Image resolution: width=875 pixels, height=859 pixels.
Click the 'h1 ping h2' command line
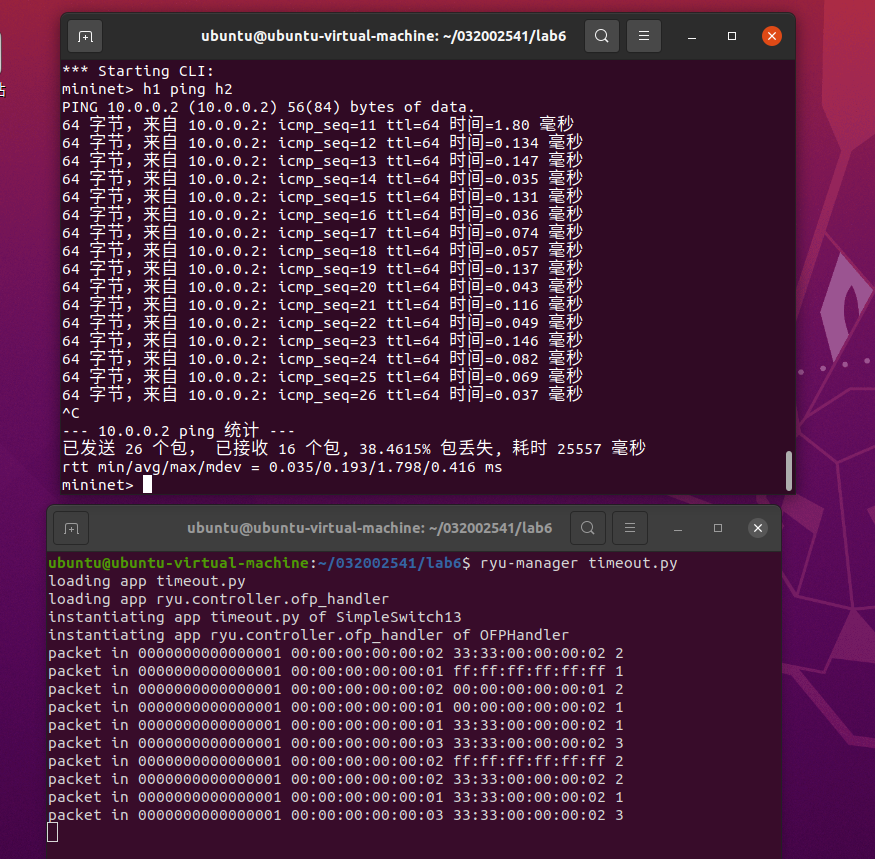pos(147,89)
